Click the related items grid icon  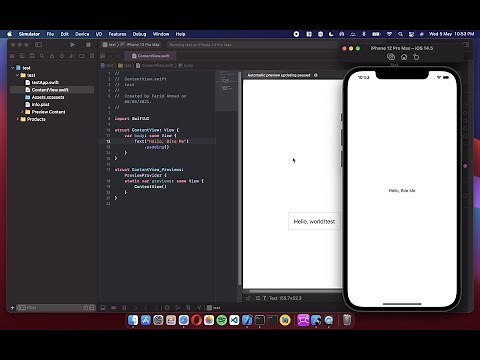(103, 56)
